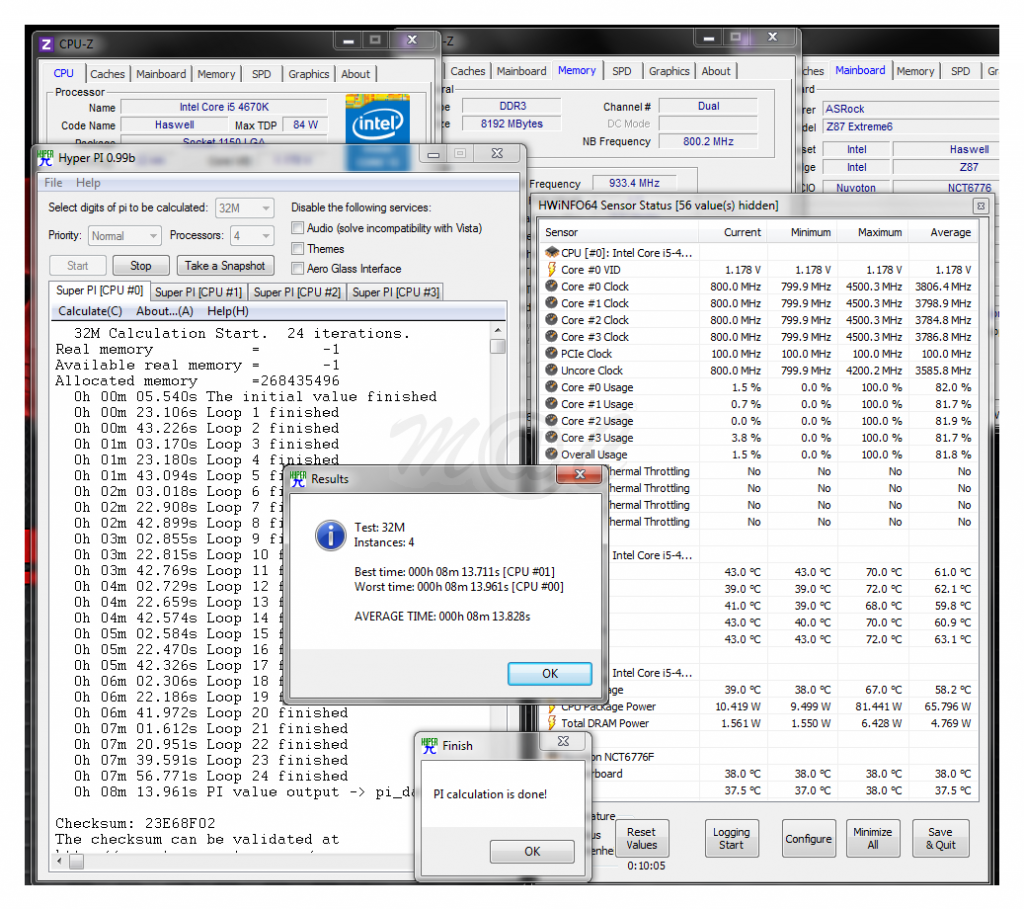
Task: Check the Themes checkbox
Action: click(298, 249)
